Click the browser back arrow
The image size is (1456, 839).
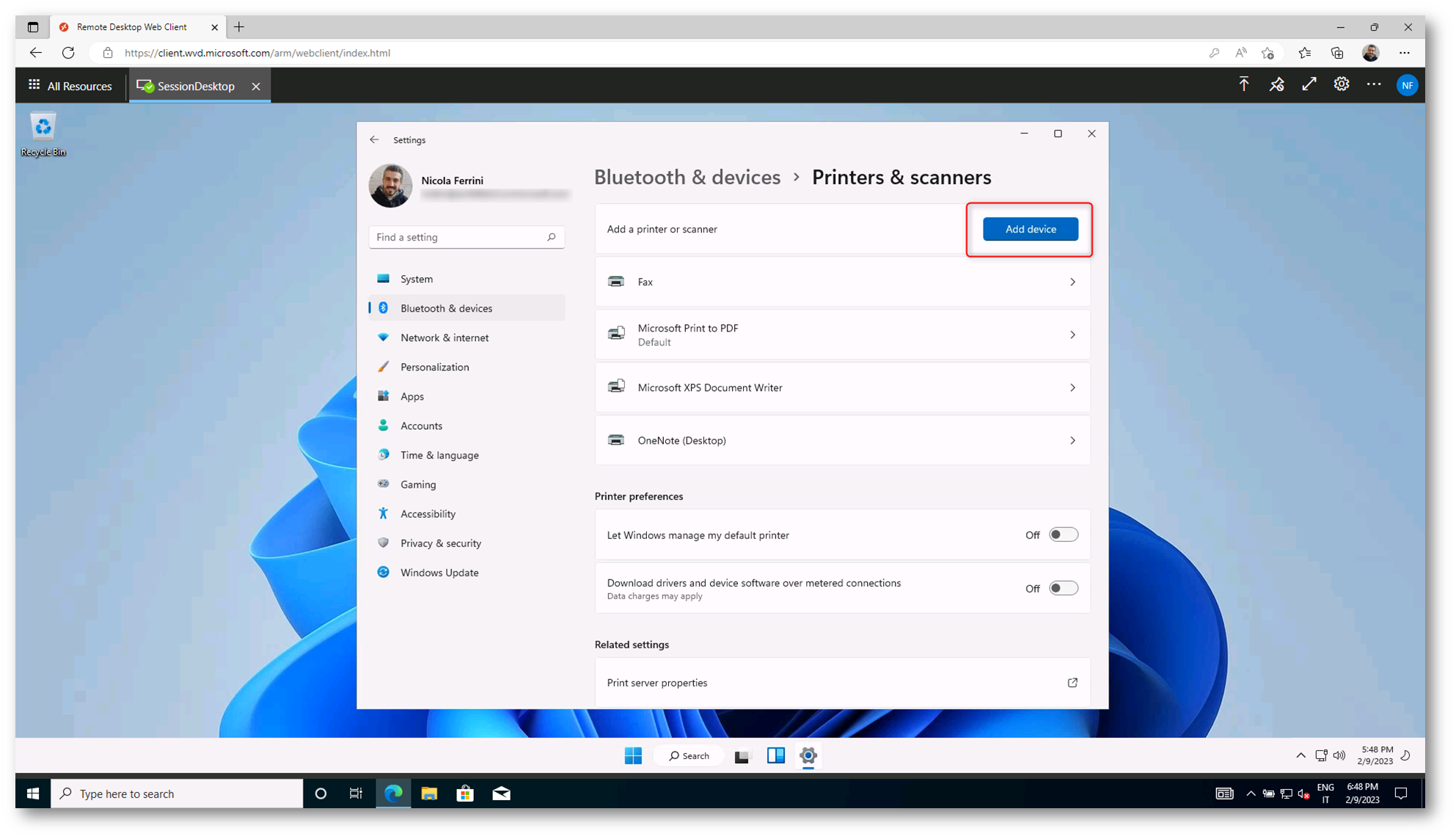tap(35, 53)
